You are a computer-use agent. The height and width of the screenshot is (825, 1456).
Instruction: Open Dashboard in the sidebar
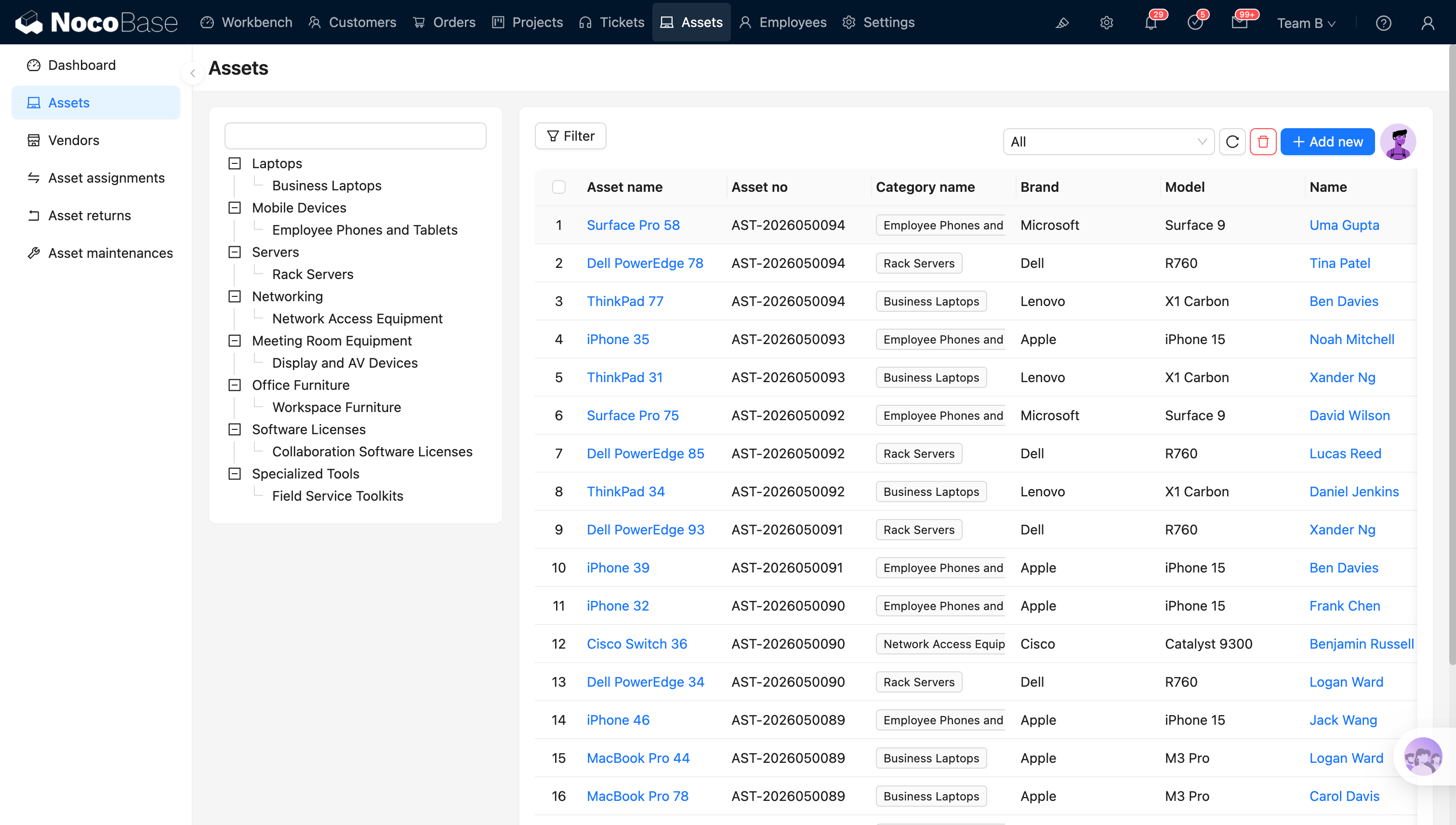pos(96,65)
